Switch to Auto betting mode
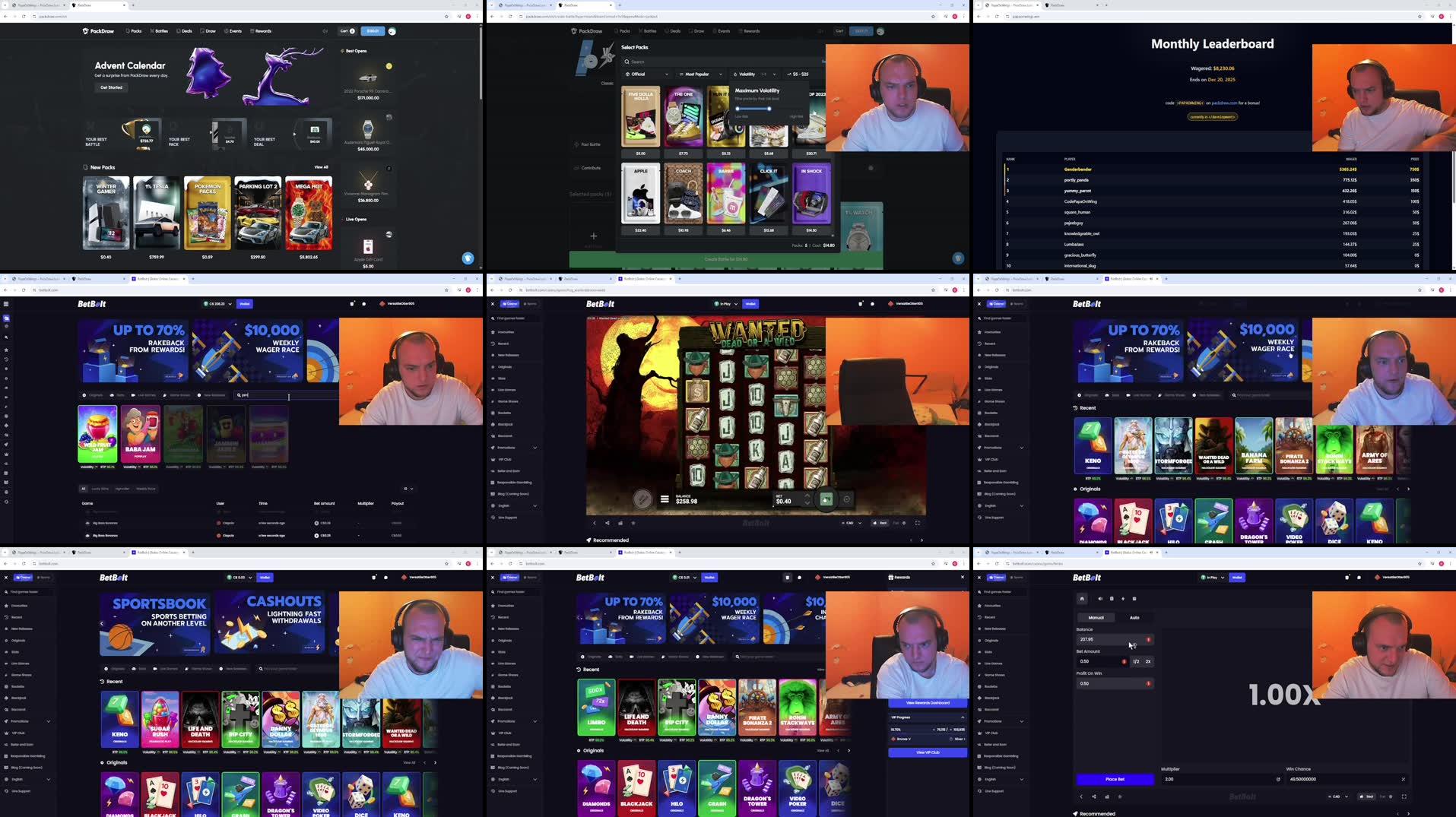Viewport: 1456px width, 817px height. [1134, 618]
